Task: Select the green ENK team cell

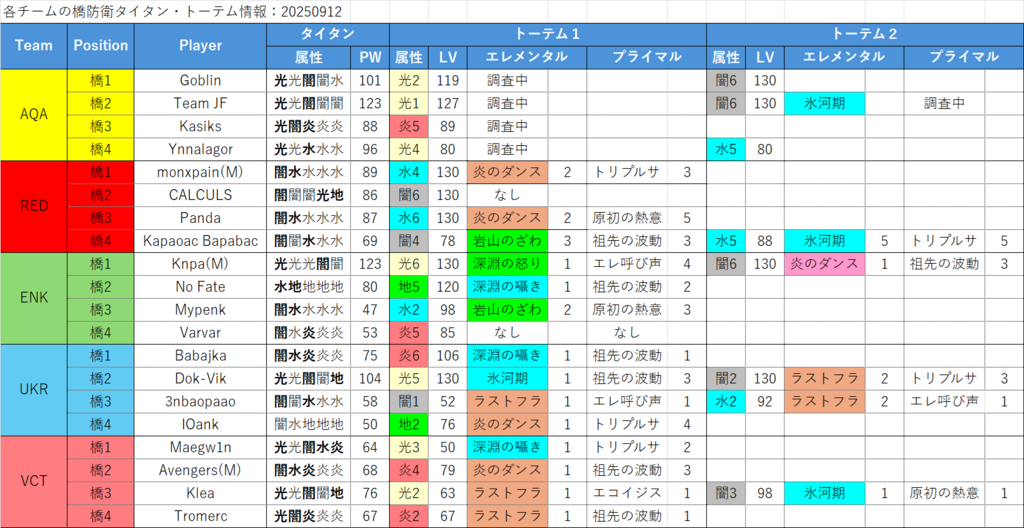Action: tap(34, 298)
